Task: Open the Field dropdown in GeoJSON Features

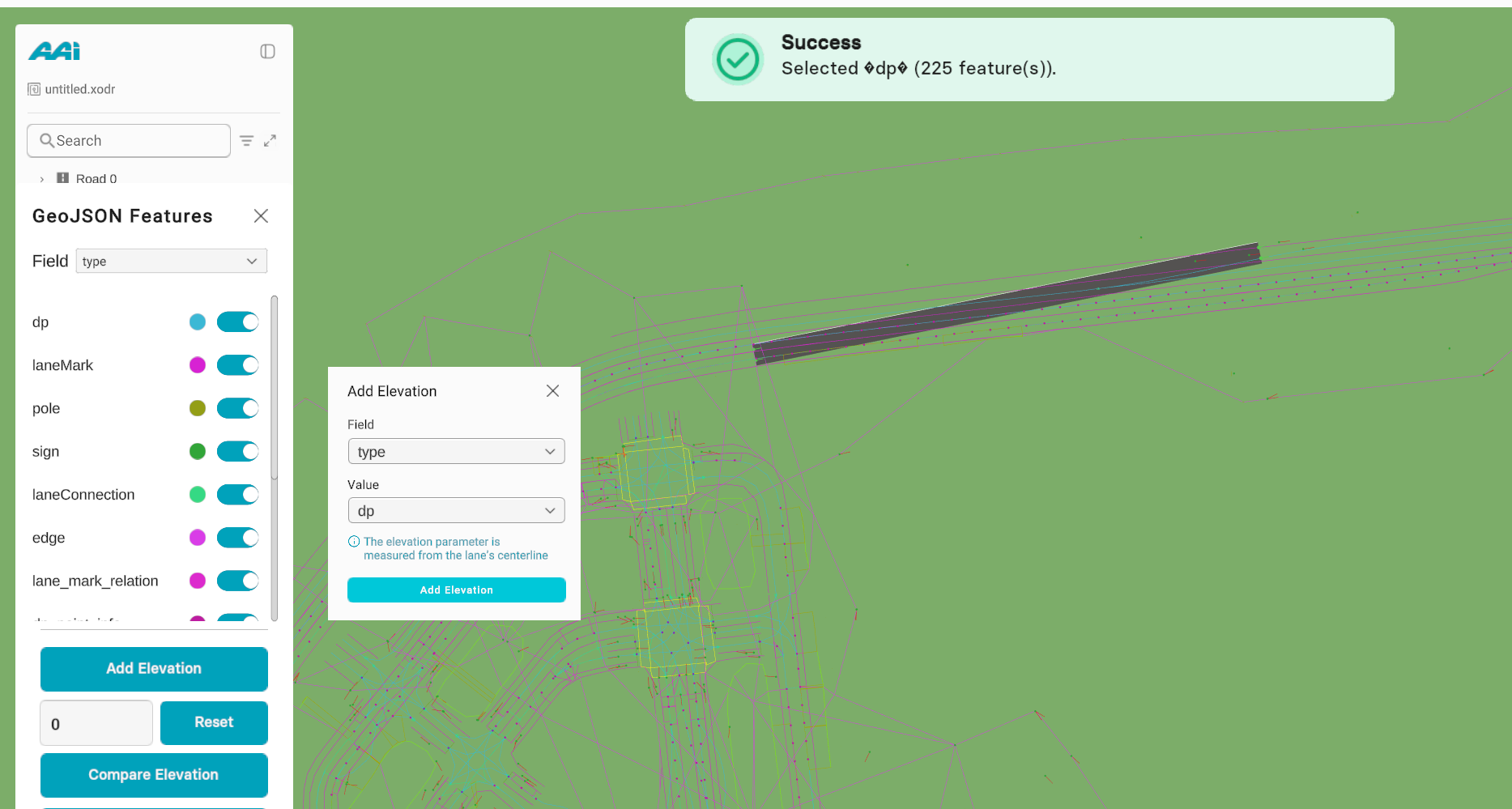Action: (x=171, y=261)
